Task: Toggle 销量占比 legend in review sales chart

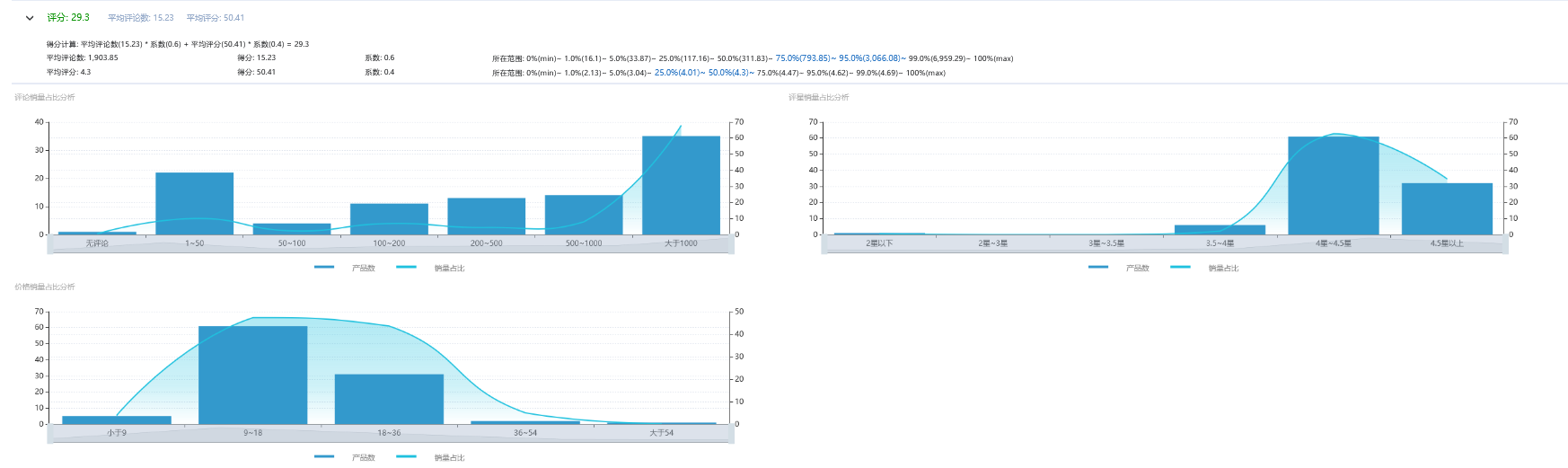Action: pos(430,268)
